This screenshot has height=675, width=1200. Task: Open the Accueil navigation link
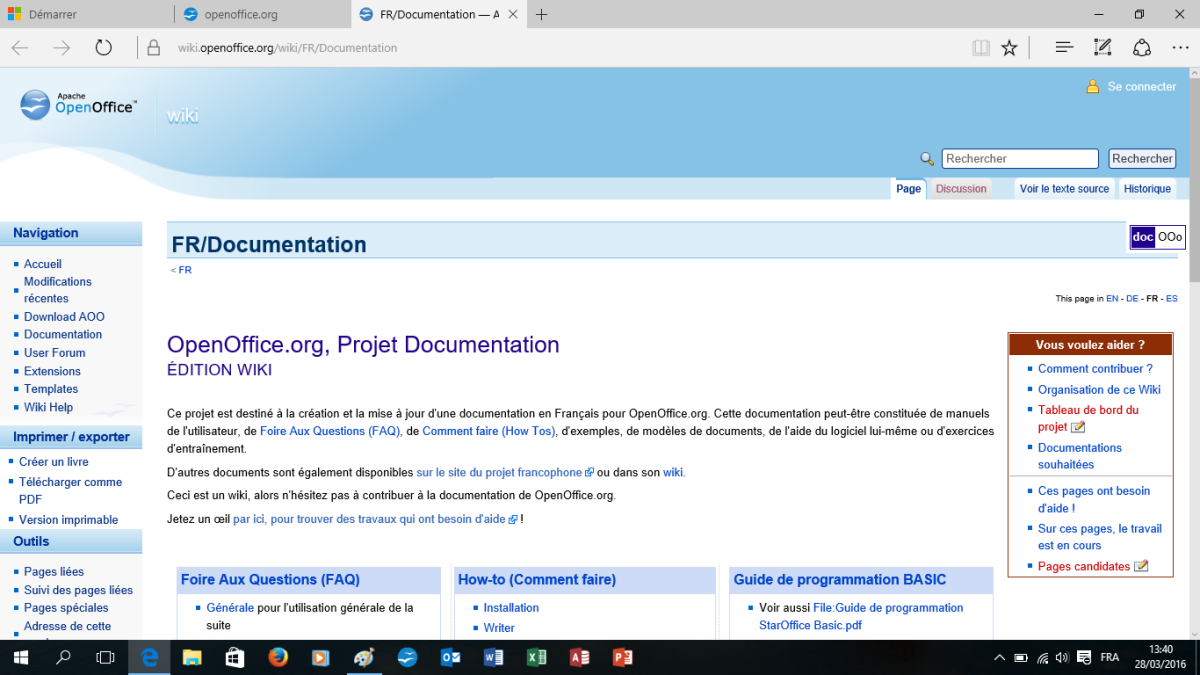(x=43, y=264)
